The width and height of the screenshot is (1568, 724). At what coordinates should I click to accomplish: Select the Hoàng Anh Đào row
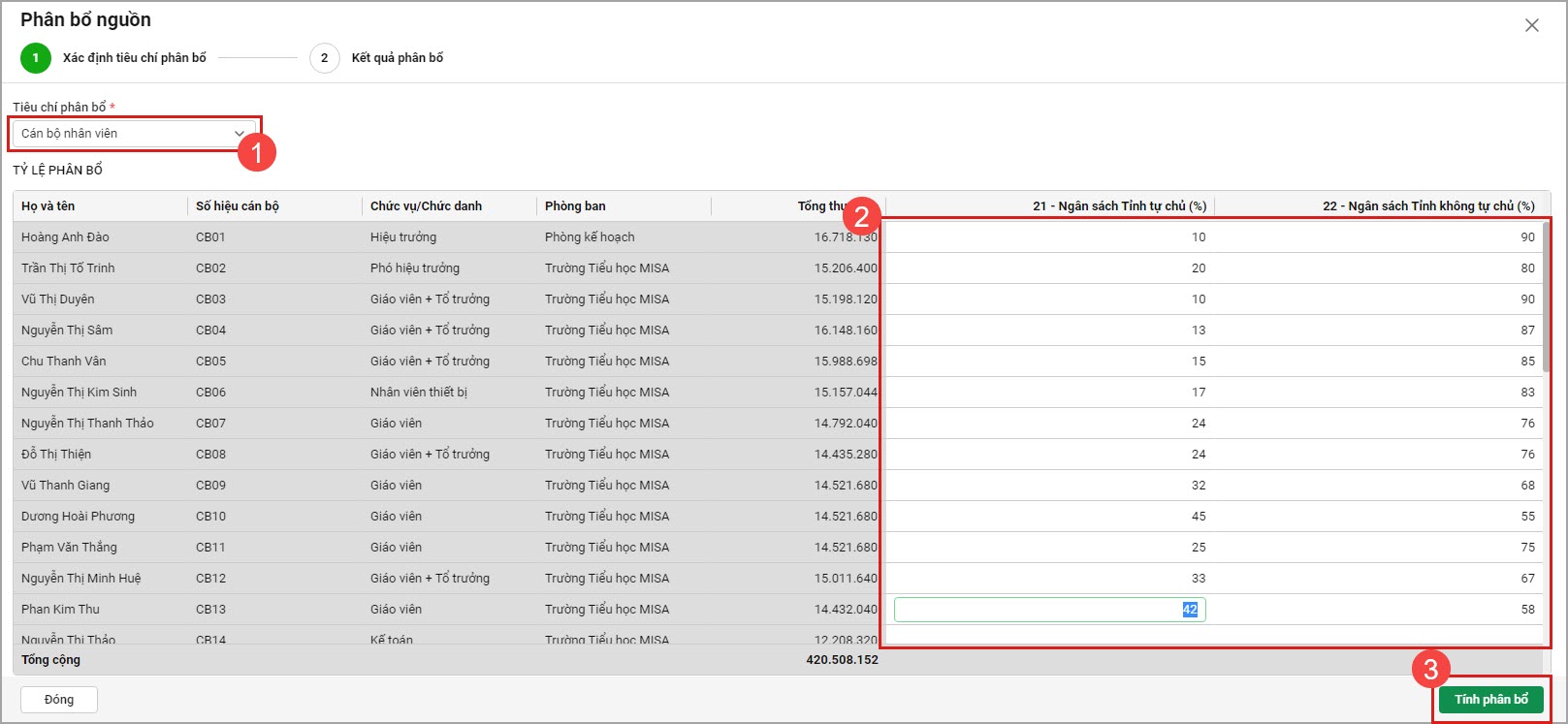coord(65,237)
